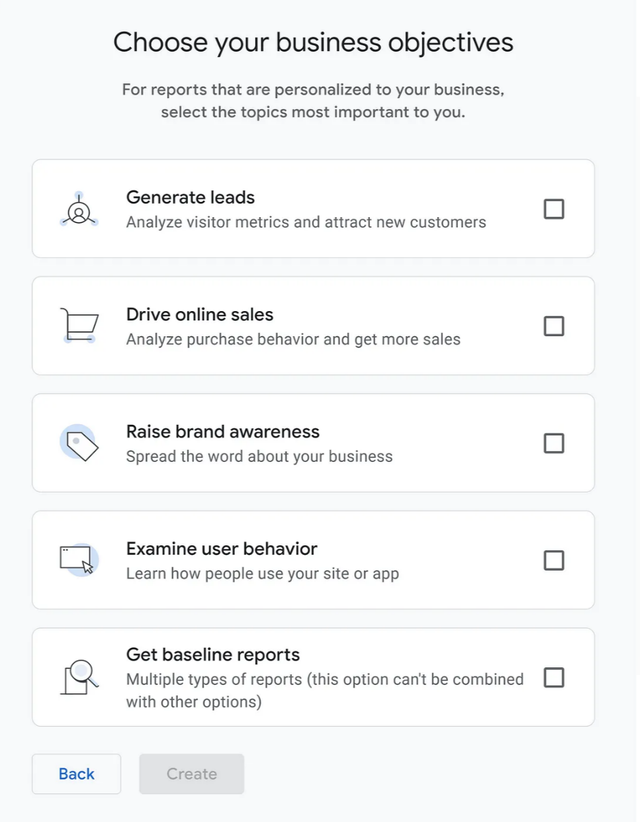Viewport: 640px width, 822px height.
Task: Click the "Examine user behavior" title text
Action: tap(221, 549)
